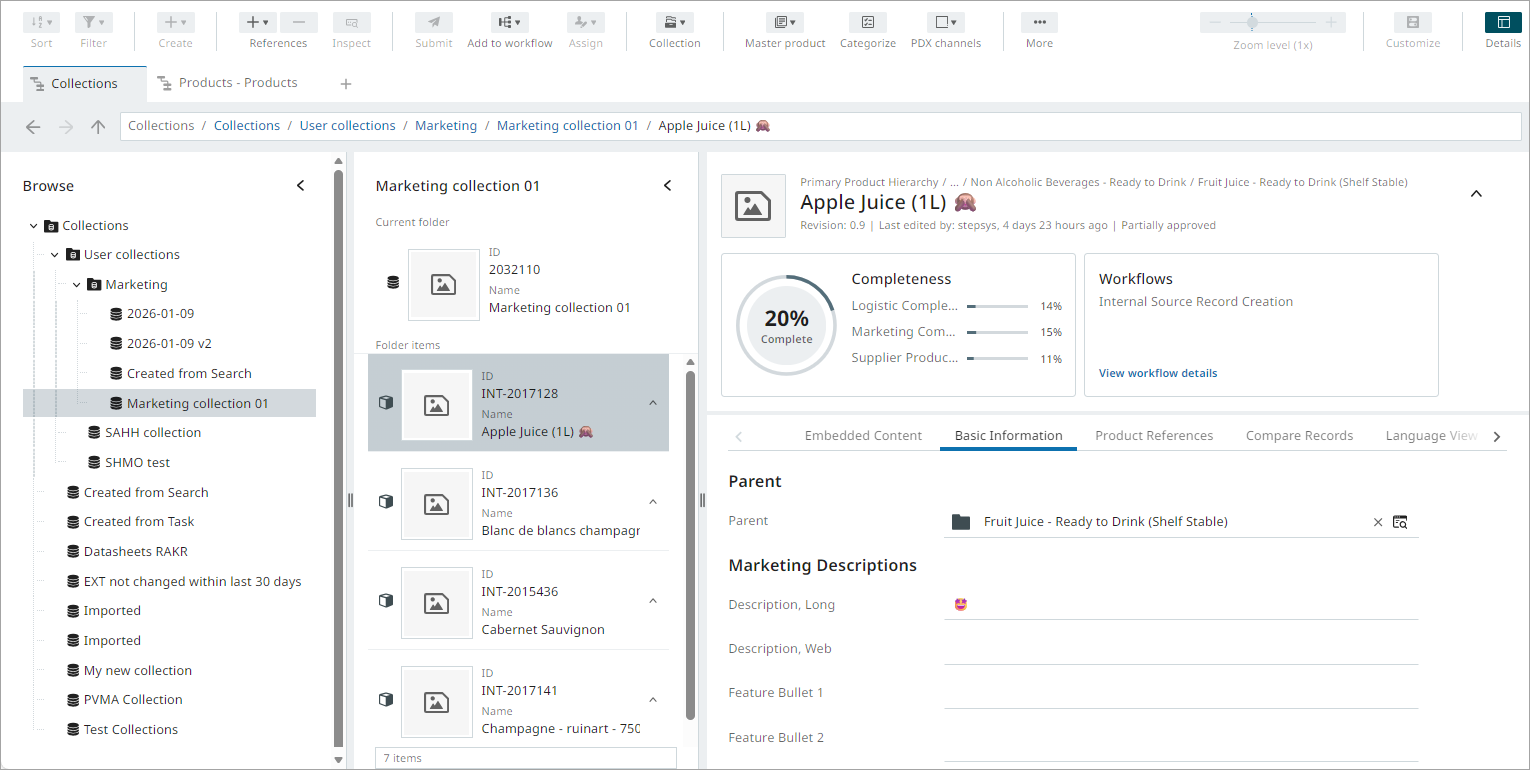Collapse the Marketing tree folder
The image size is (1530, 770).
coord(76,285)
